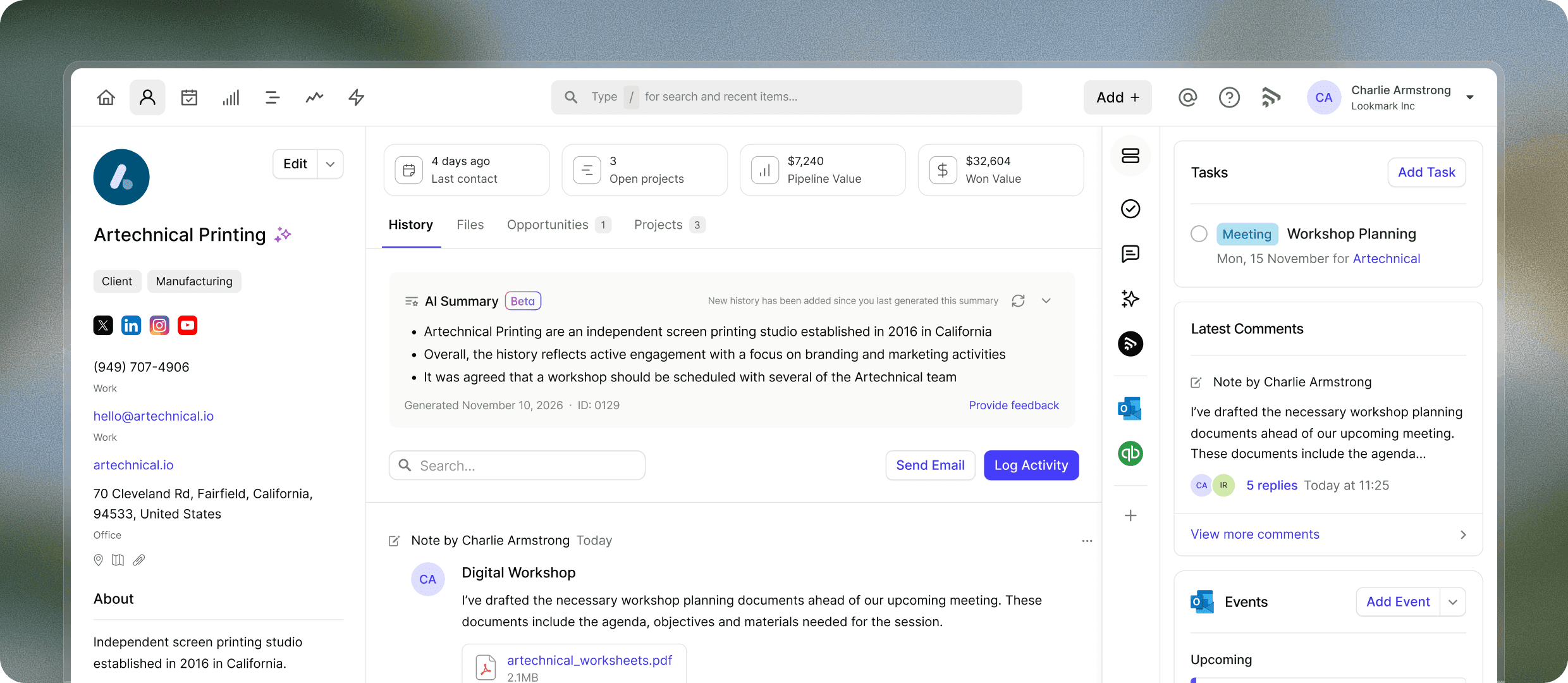Expand the Charlie Armstrong account dropdown
This screenshot has height=683, width=1568.
pos(1470,97)
